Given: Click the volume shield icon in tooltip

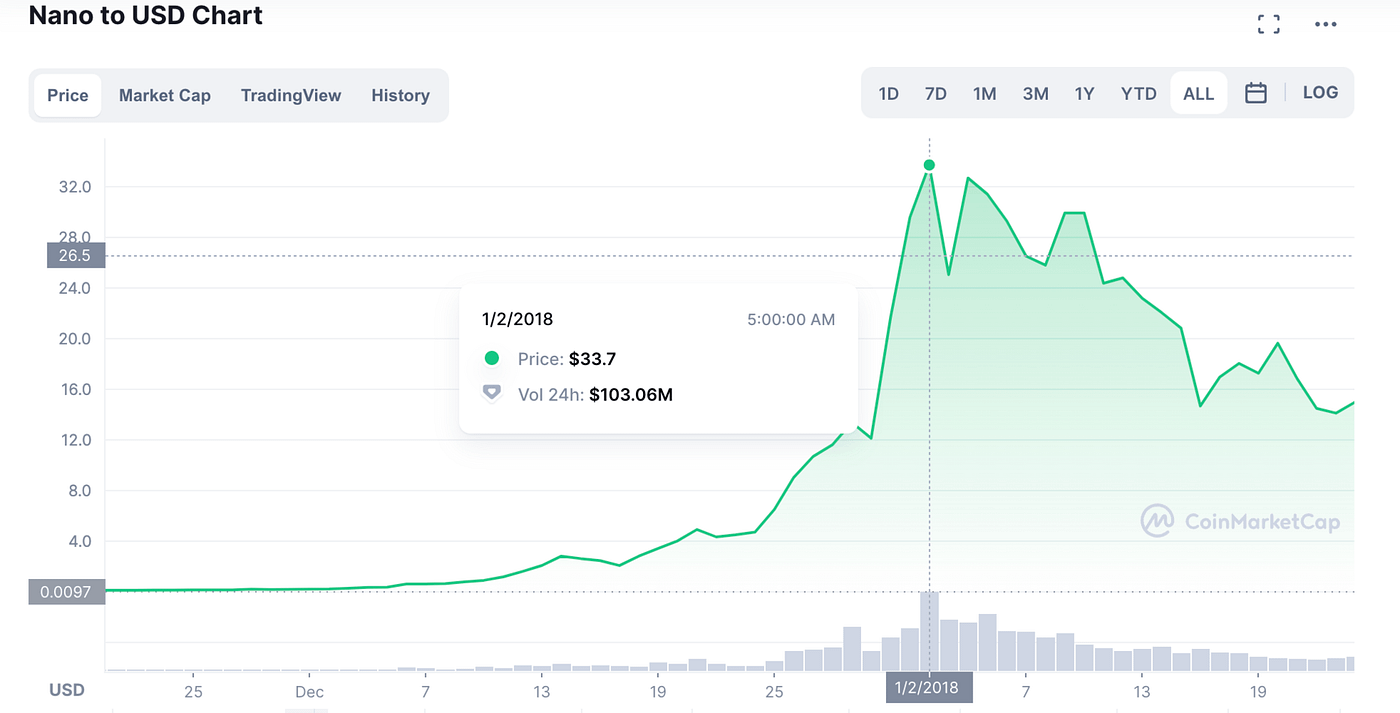Looking at the screenshot, I should coord(491,393).
